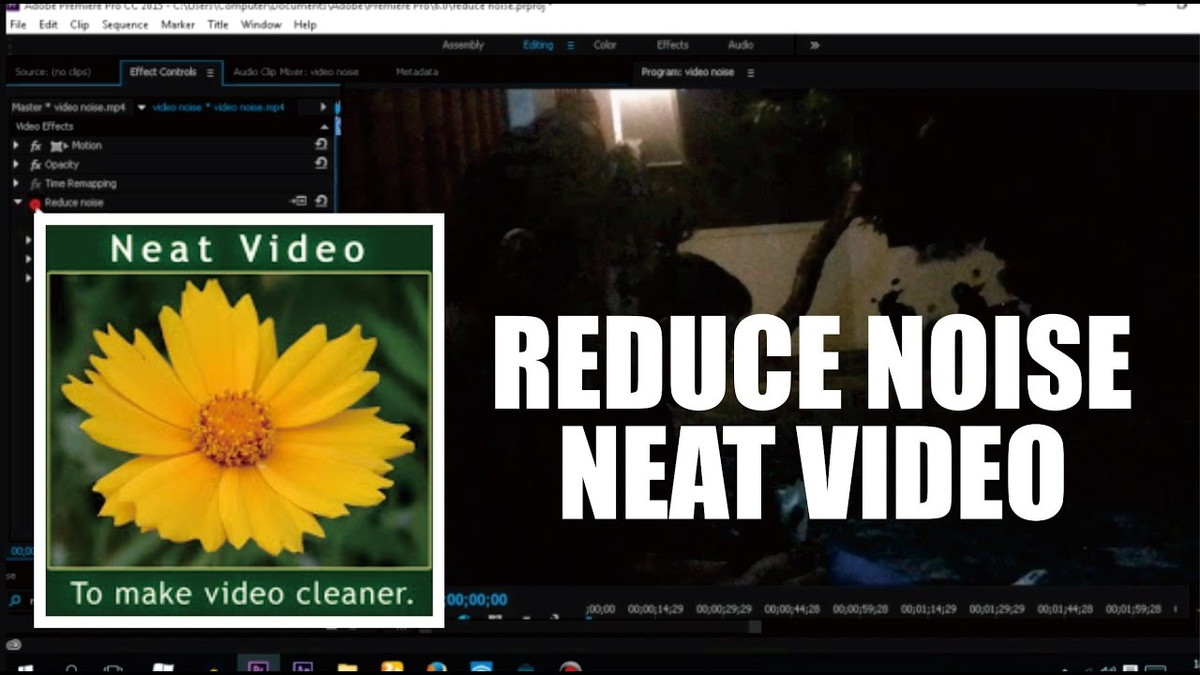Toggle the Time Remapping fx switch
1200x675 pixels.
coord(36,184)
